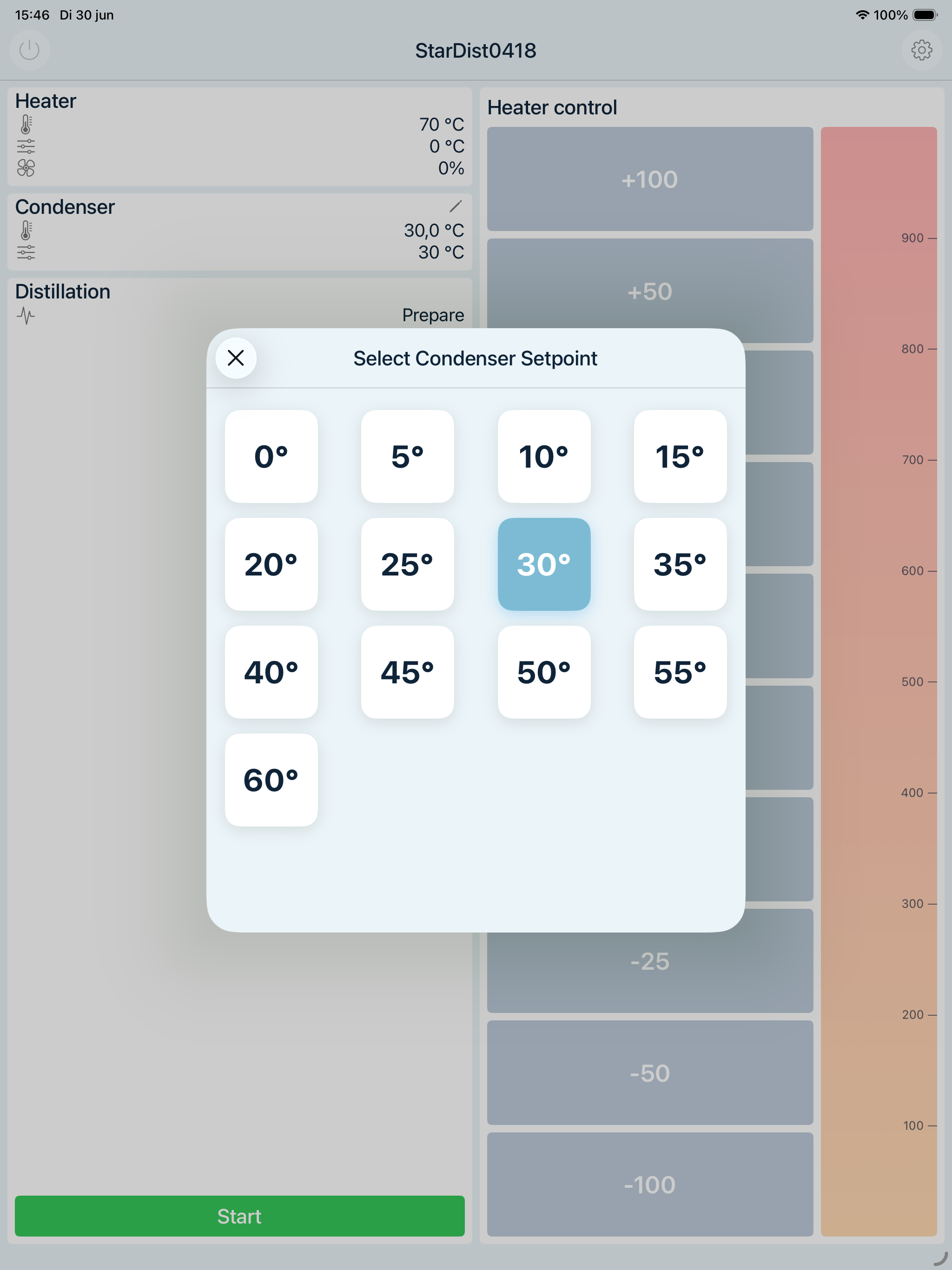The image size is (952, 1270).
Task: Choose the 60° setpoint tile
Action: pyautogui.click(x=271, y=780)
